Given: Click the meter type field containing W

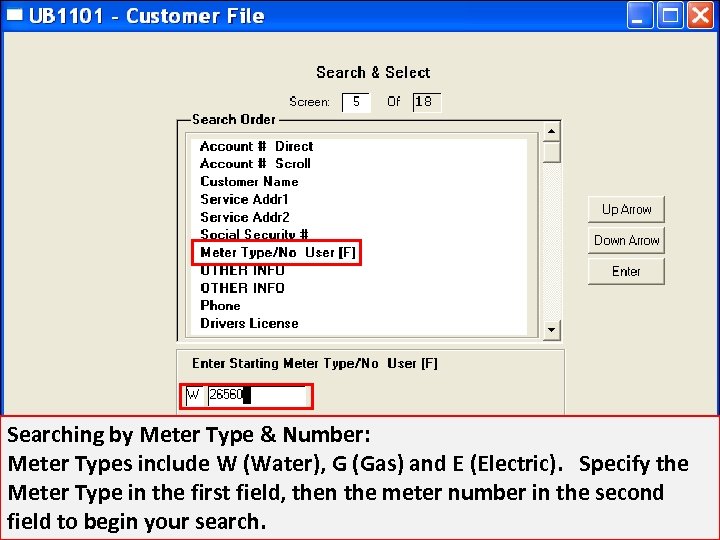Looking at the screenshot, I should click(194, 396).
